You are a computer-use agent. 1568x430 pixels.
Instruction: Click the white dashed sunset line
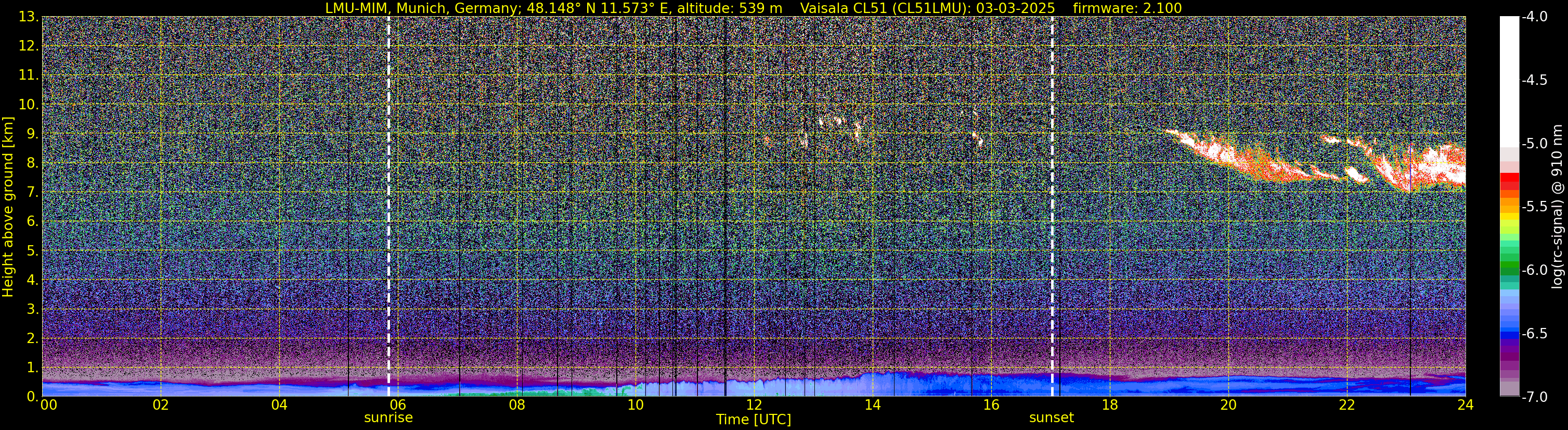[x=1052, y=207]
